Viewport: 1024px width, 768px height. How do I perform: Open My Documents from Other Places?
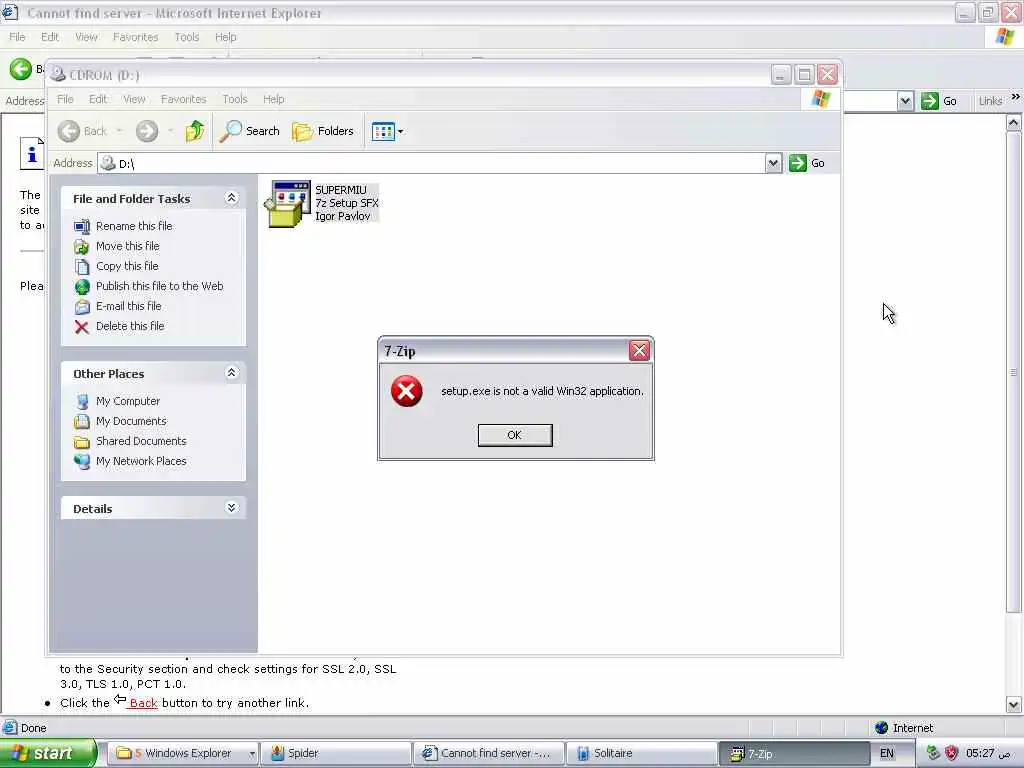[131, 421]
